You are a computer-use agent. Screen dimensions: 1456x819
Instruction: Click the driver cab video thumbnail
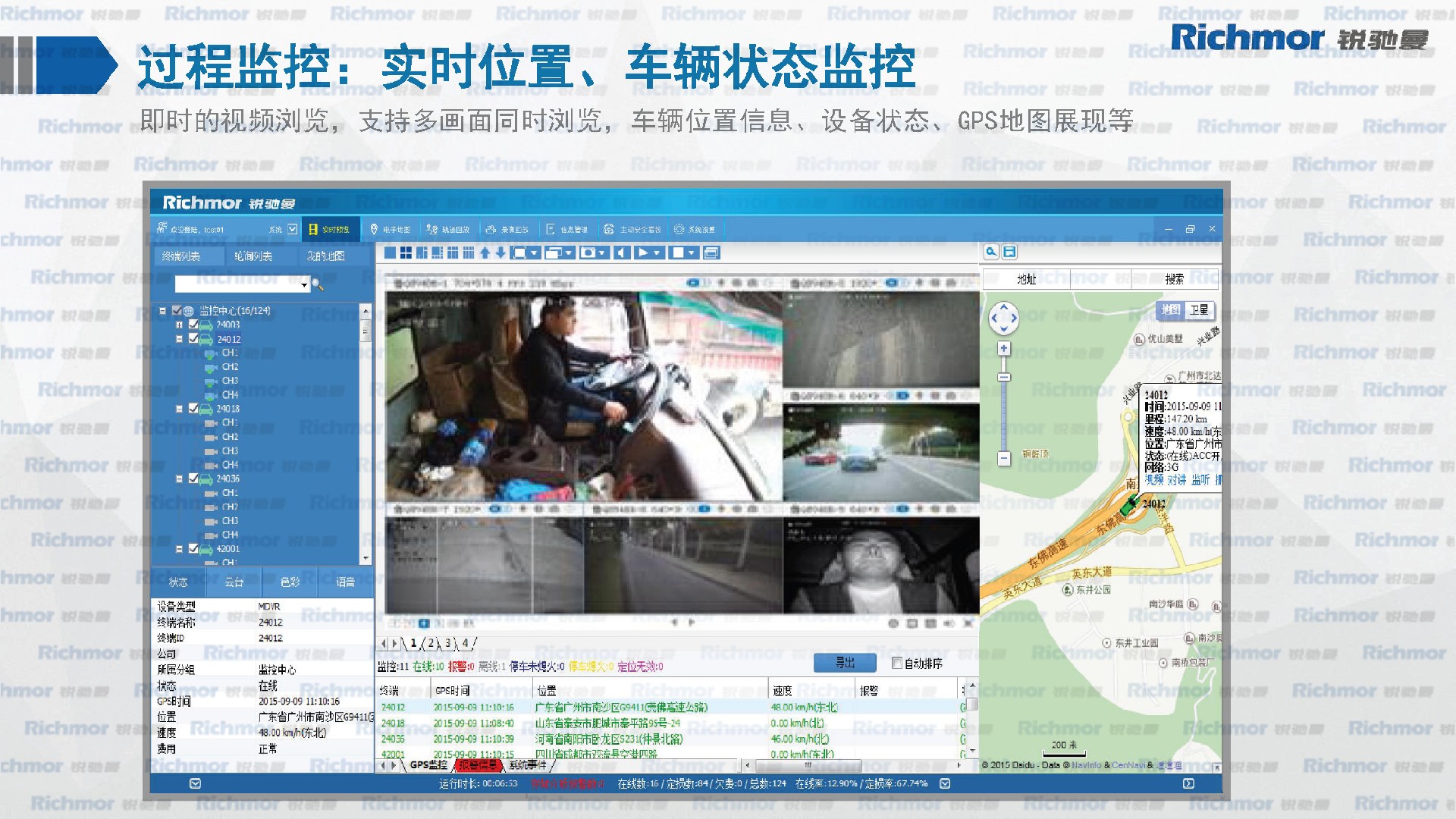click(x=583, y=395)
